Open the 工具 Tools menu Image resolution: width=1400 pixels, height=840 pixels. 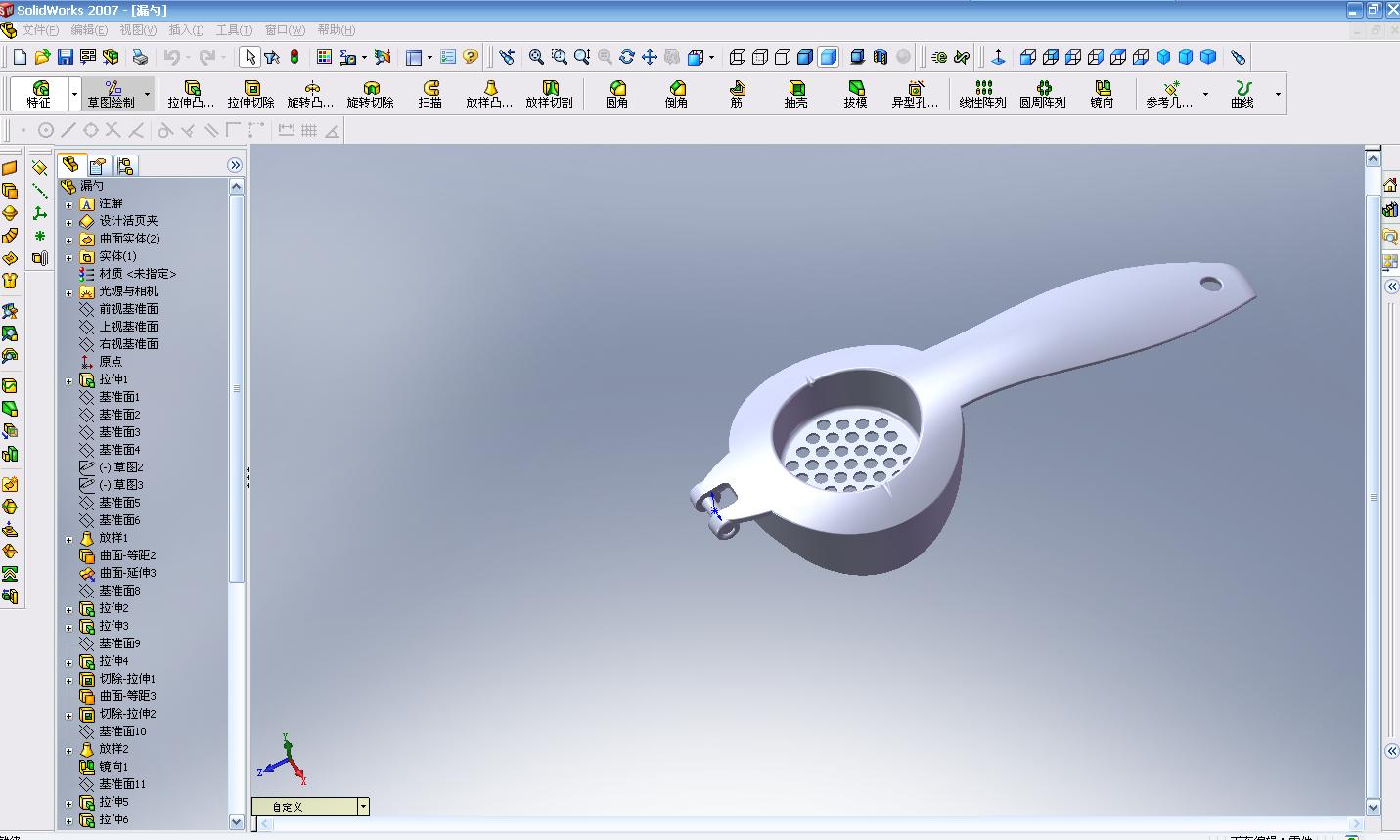click(x=234, y=30)
